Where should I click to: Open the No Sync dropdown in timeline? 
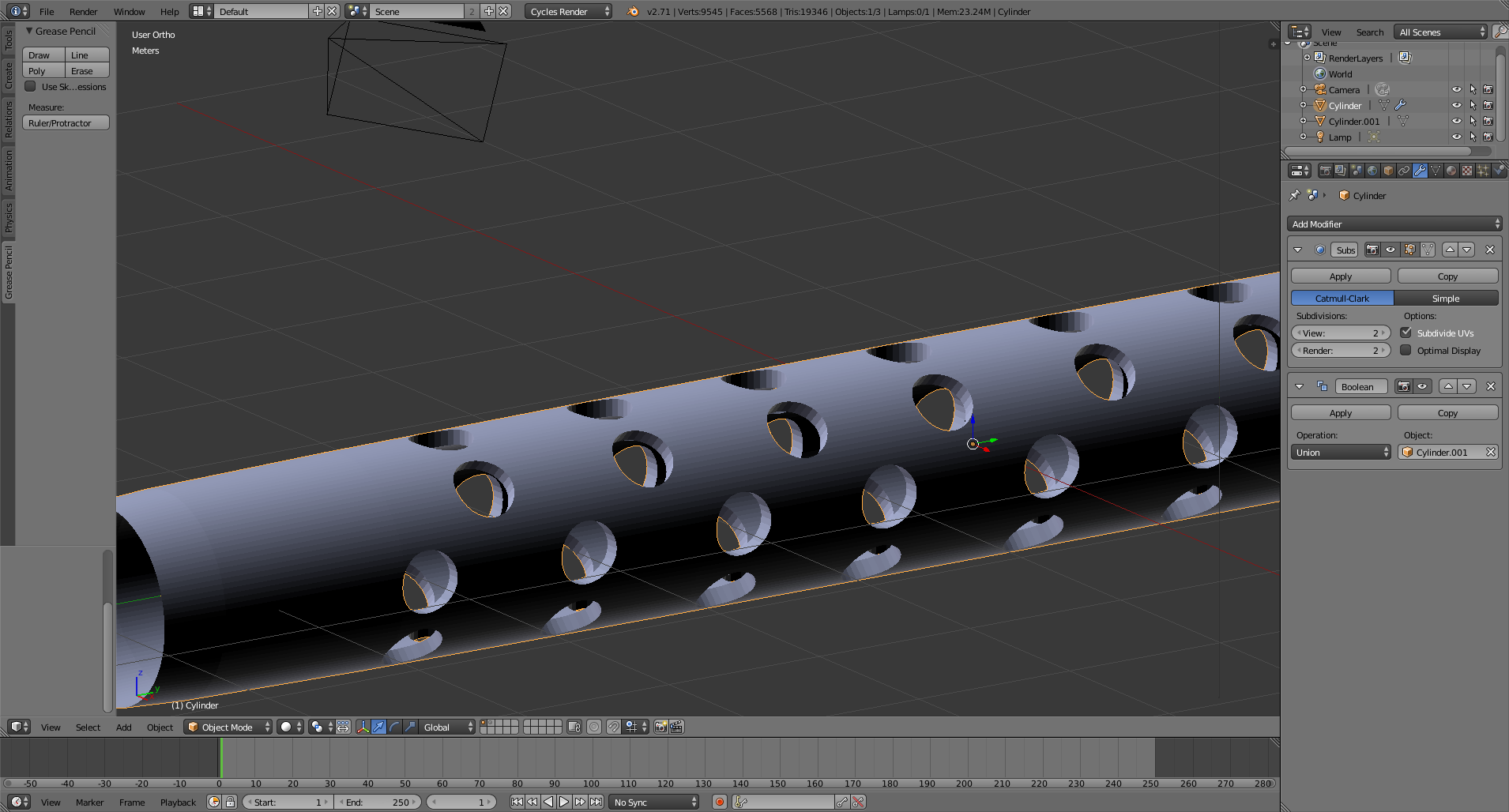pos(654,802)
